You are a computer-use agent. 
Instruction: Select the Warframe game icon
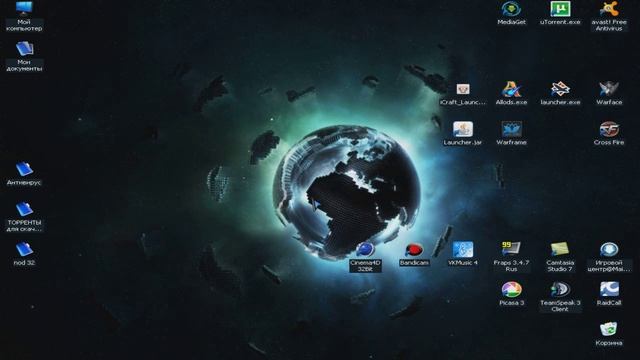click(511, 129)
